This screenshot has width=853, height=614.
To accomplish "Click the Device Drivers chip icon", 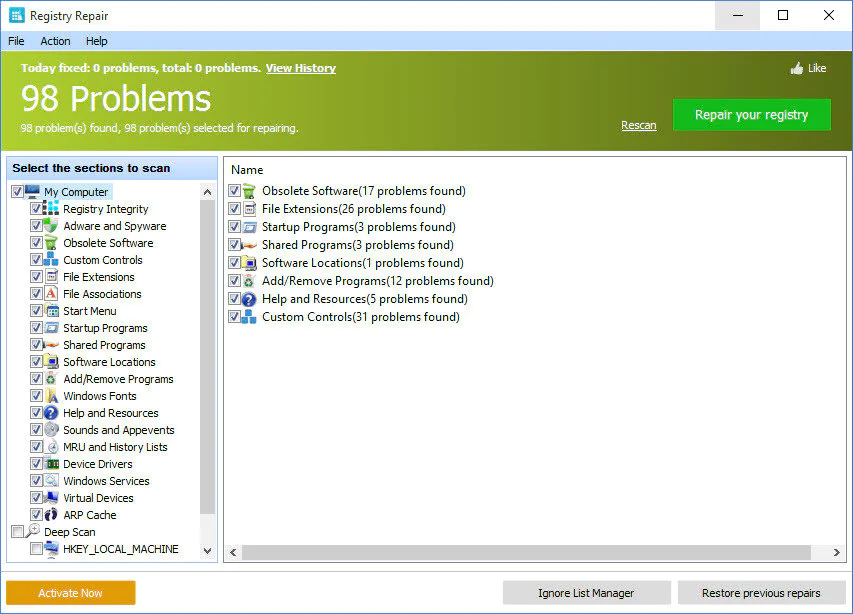I will point(51,464).
